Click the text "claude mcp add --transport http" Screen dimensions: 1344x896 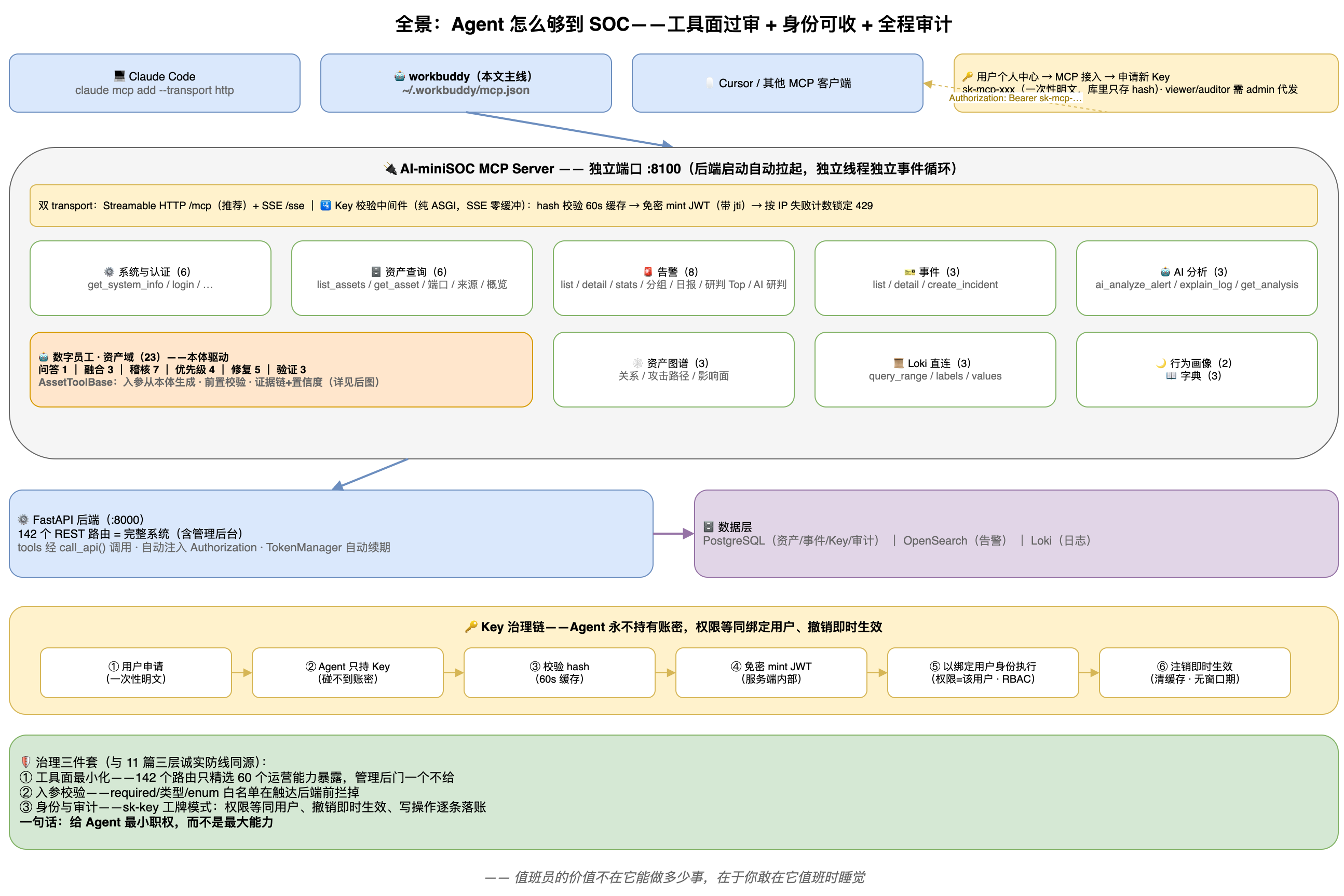click(x=154, y=90)
